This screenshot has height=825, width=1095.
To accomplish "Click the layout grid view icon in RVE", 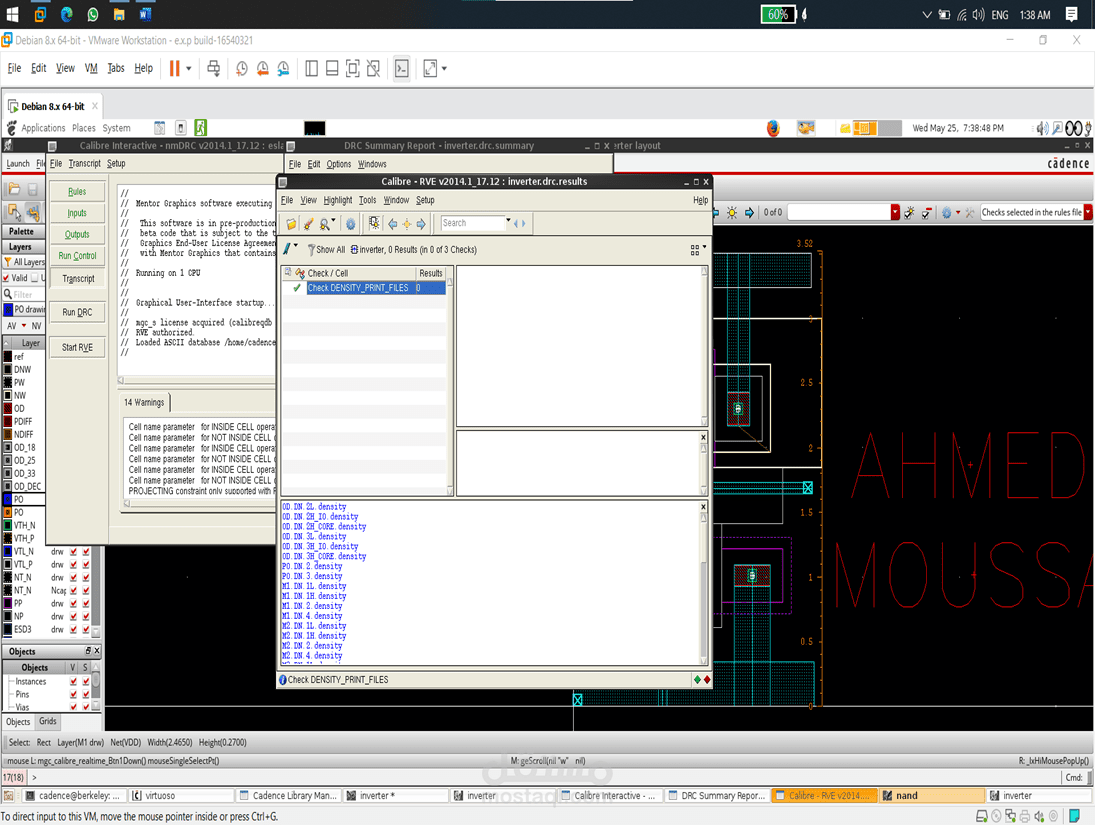I will pos(695,250).
